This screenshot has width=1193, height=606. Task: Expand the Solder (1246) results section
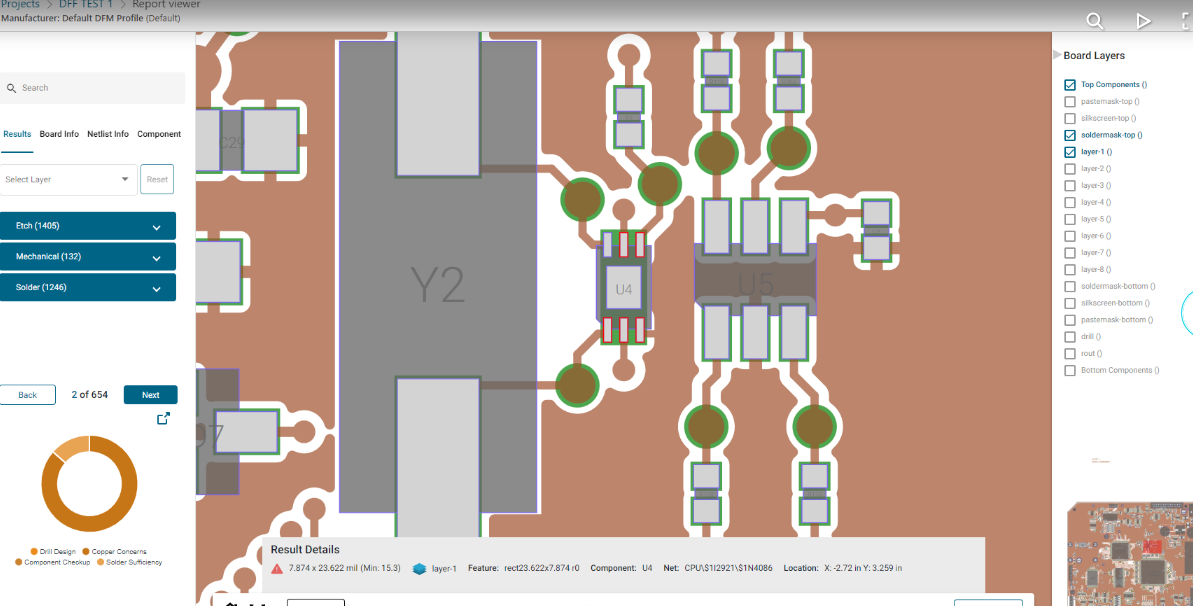coord(88,288)
